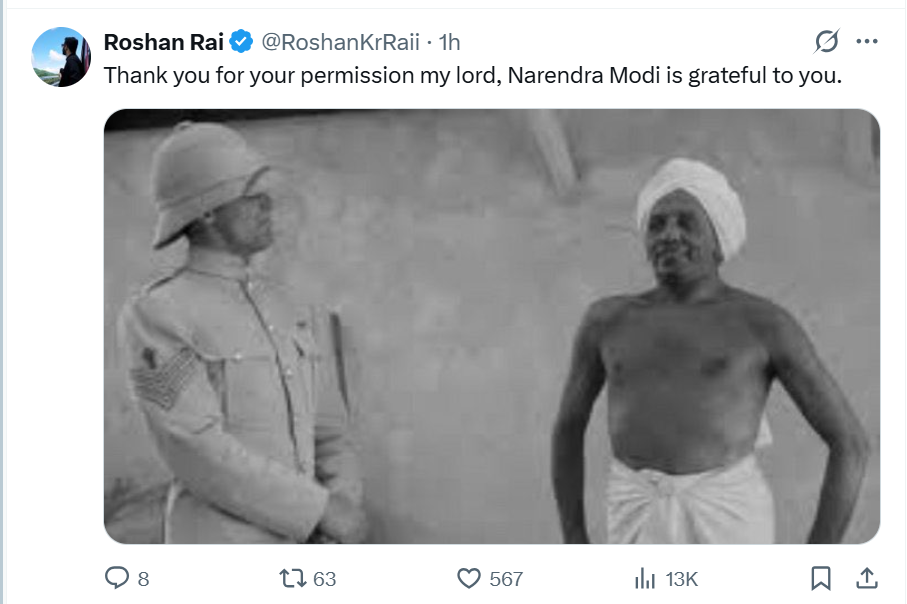This screenshot has height=604, width=907.
Task: Open the @RoshanKrRaii handle link
Action: [x=340, y=42]
